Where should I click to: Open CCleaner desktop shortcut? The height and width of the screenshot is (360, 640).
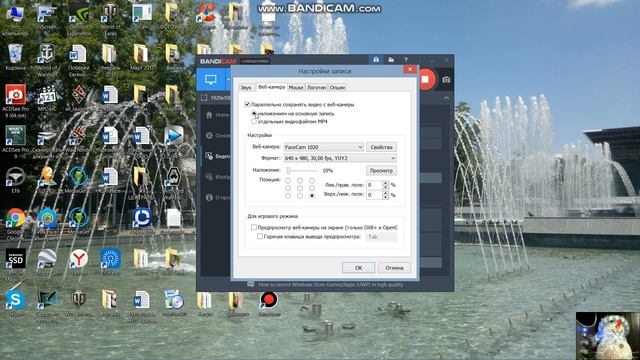pyautogui.click(x=205, y=13)
